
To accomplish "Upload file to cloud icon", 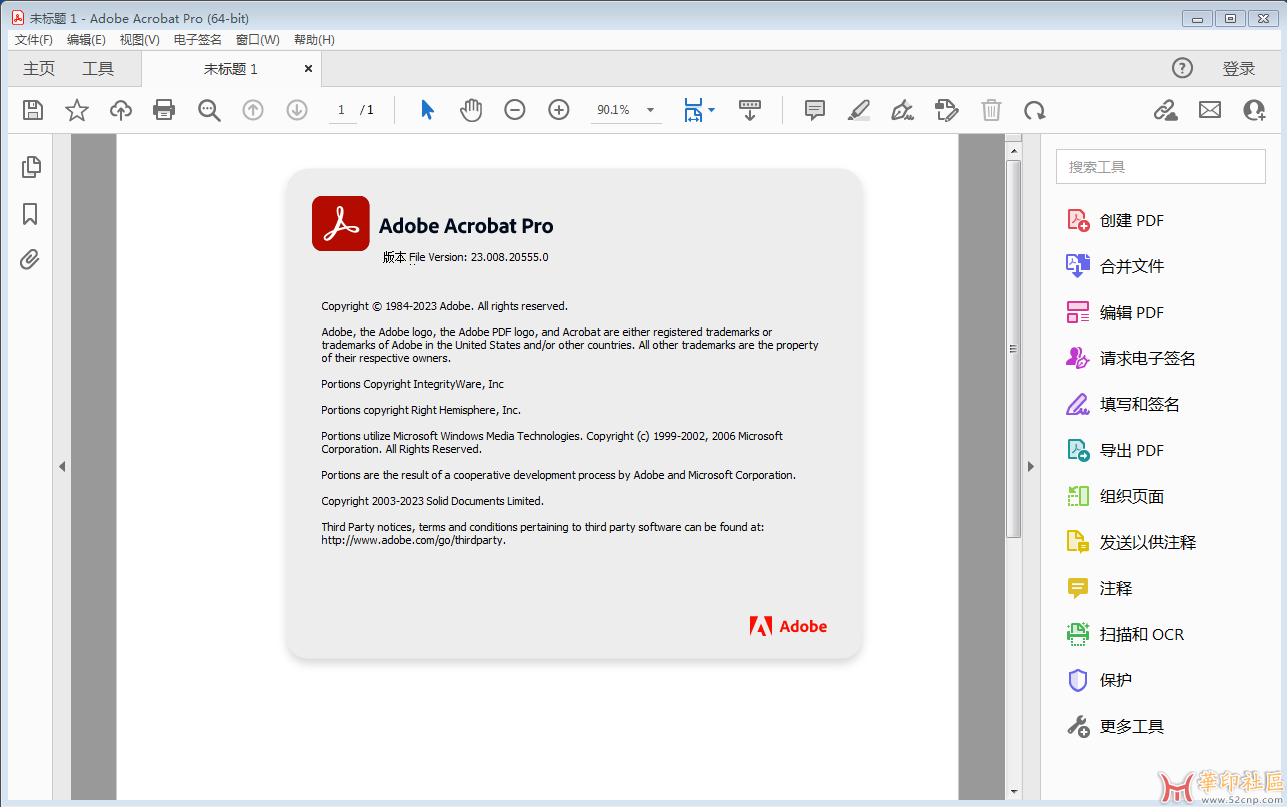I will pos(121,110).
